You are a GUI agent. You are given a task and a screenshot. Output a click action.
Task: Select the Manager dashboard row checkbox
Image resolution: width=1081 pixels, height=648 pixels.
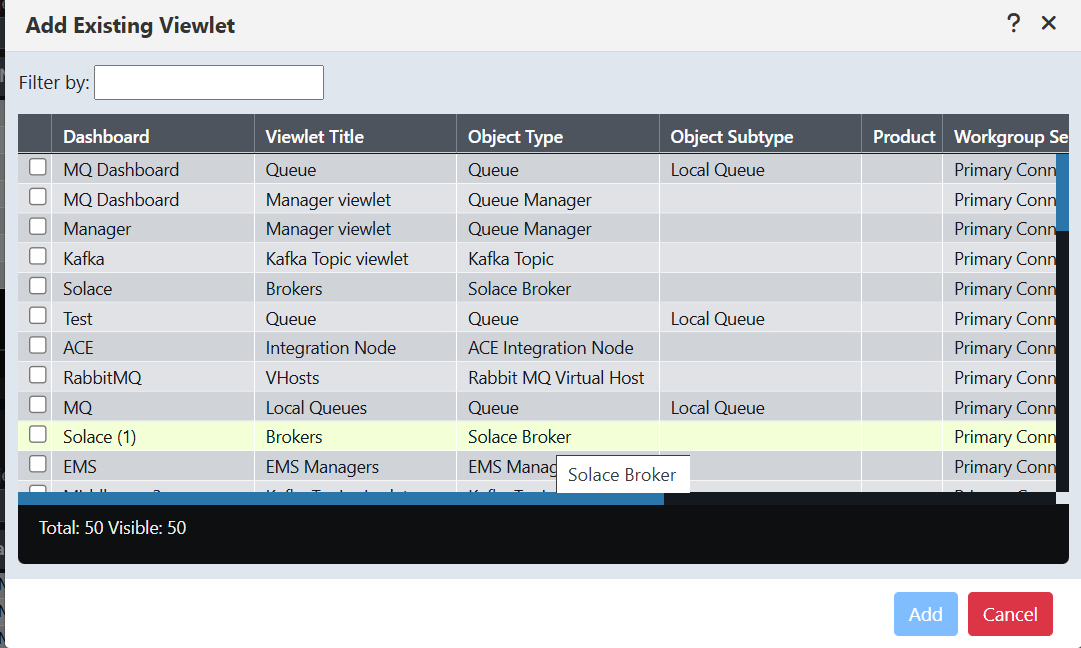pyautogui.click(x=38, y=227)
